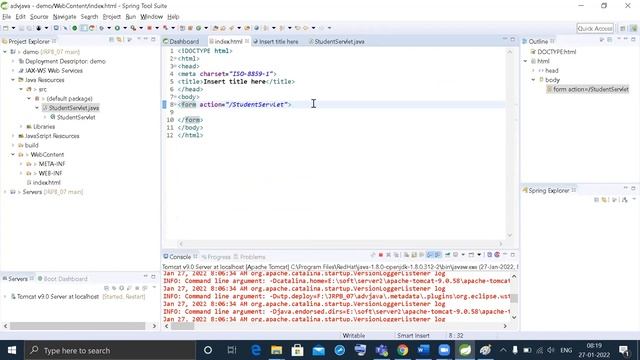This screenshot has height=360, width=640.
Task: Minimize the Project Explorer panel
Action: coord(146,39)
